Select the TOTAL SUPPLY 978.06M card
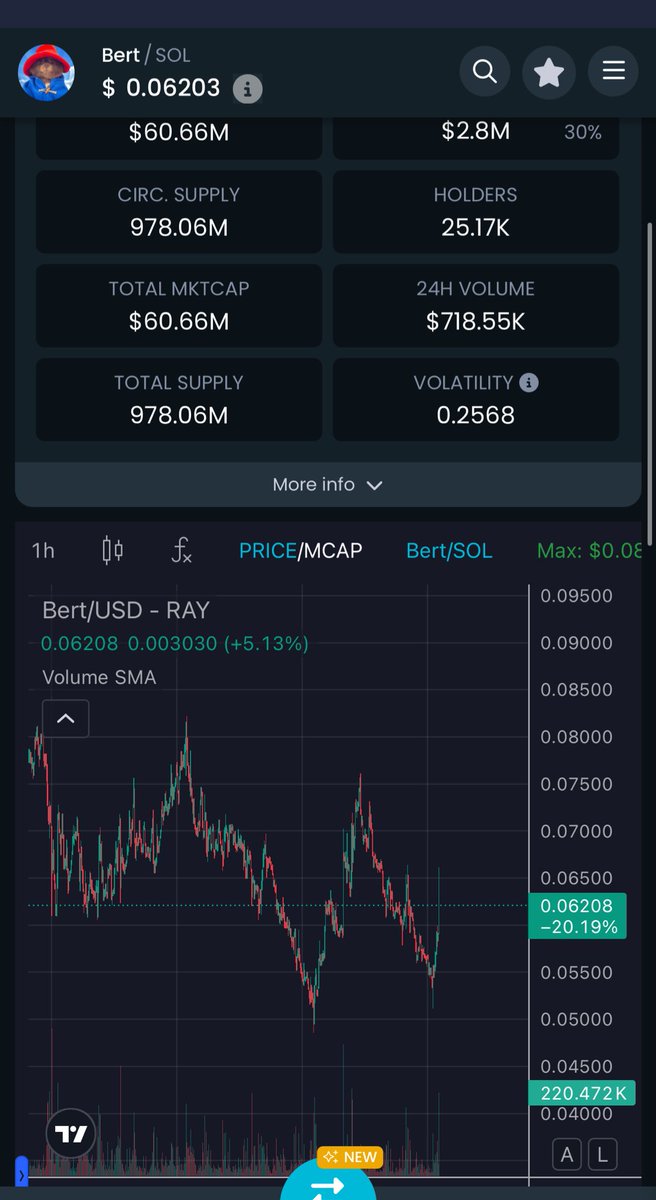This screenshot has width=656, height=1200. point(179,400)
